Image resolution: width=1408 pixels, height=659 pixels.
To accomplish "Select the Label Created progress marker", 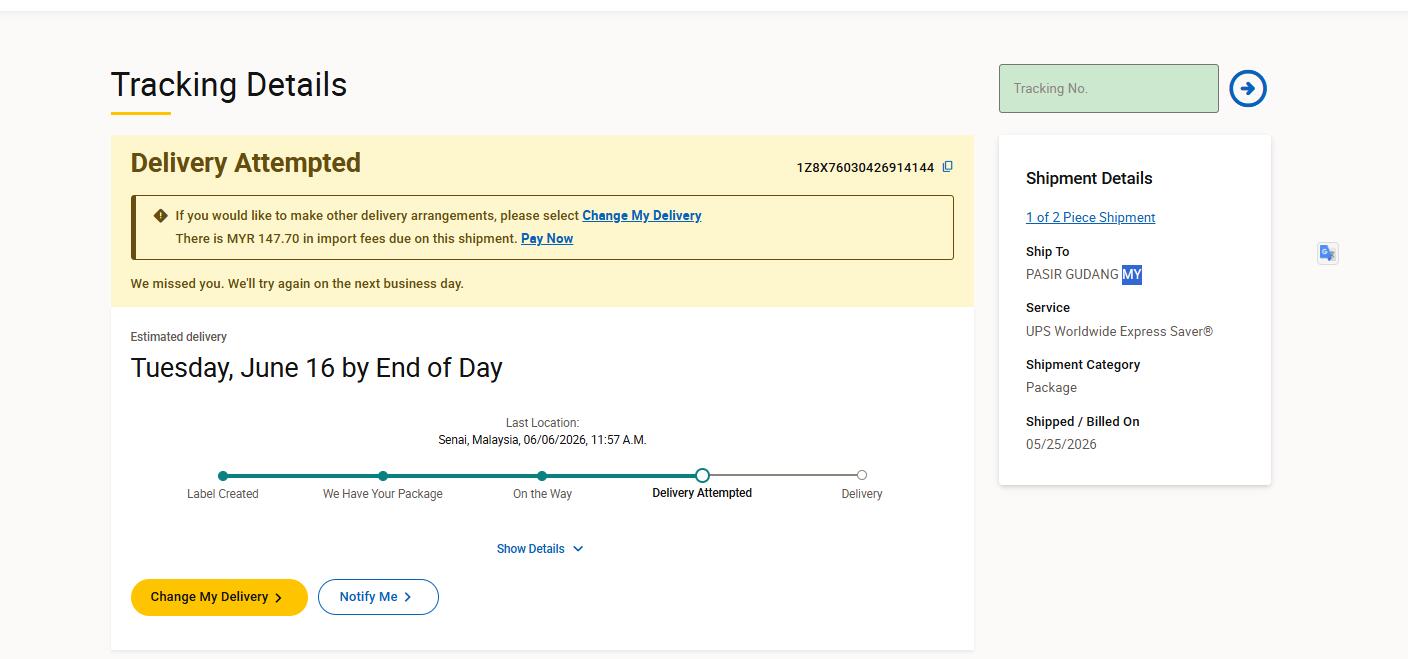I will tap(223, 476).
